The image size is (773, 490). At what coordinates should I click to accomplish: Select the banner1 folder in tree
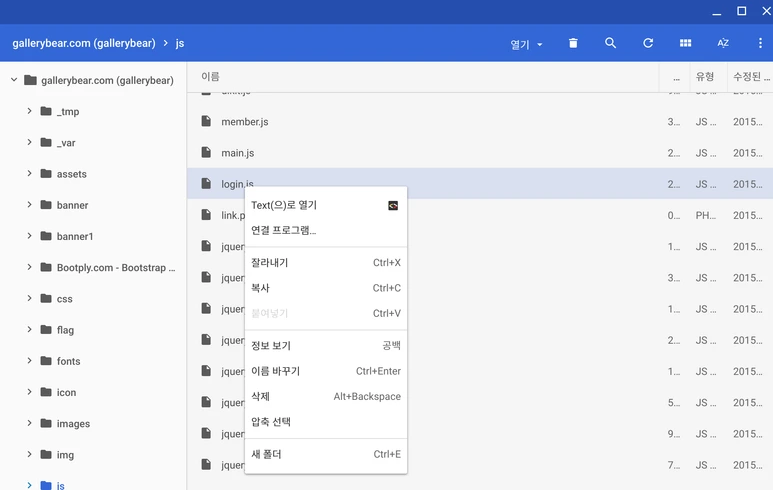75,236
